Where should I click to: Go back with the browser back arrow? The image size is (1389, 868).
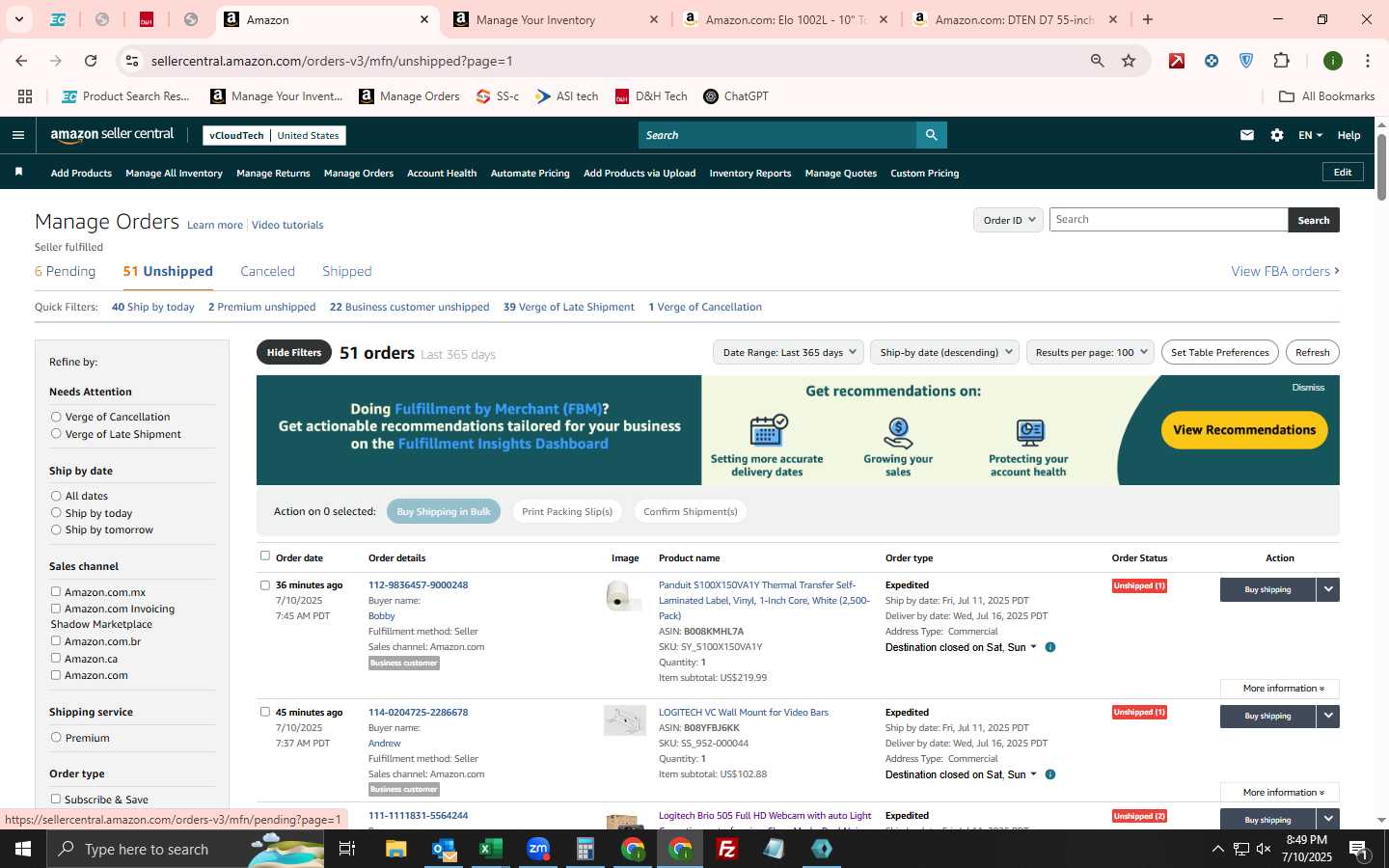pos(21,61)
